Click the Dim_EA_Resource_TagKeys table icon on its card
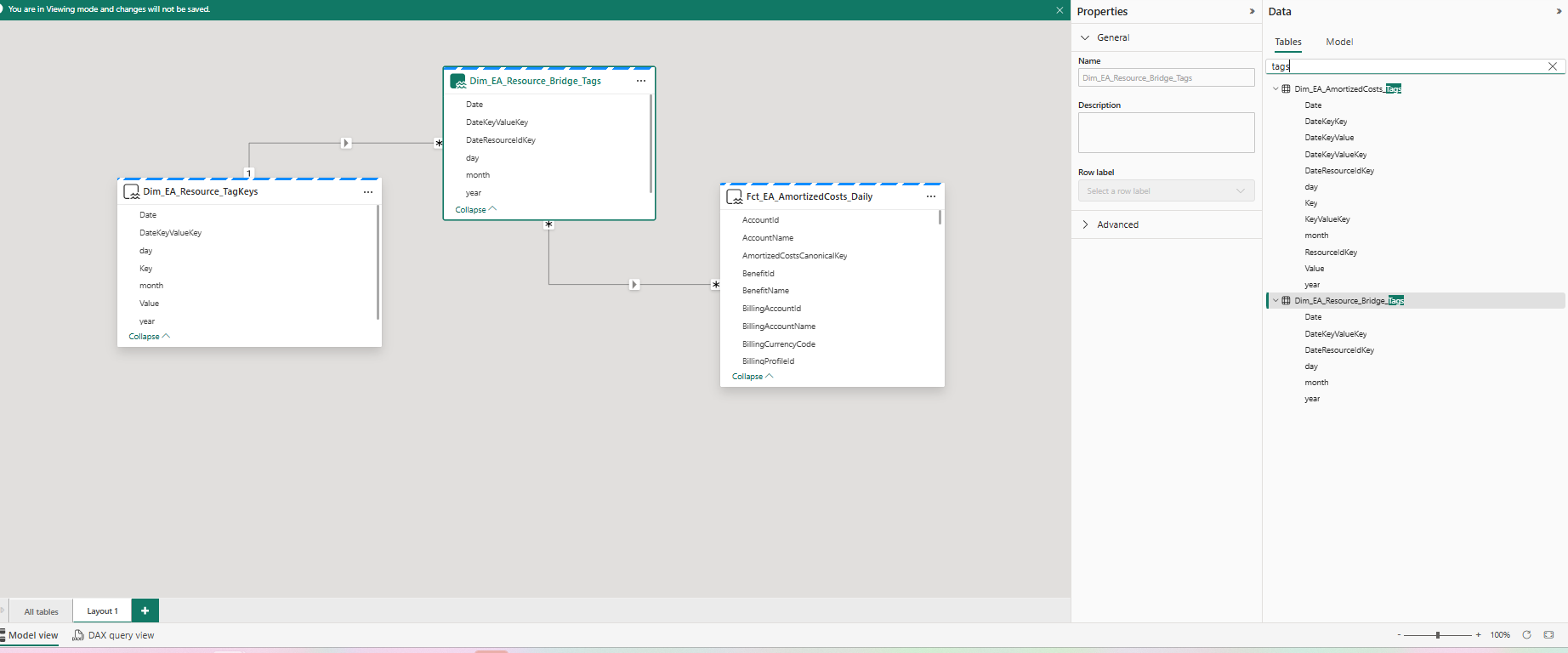1568x653 pixels. pyautogui.click(x=132, y=192)
